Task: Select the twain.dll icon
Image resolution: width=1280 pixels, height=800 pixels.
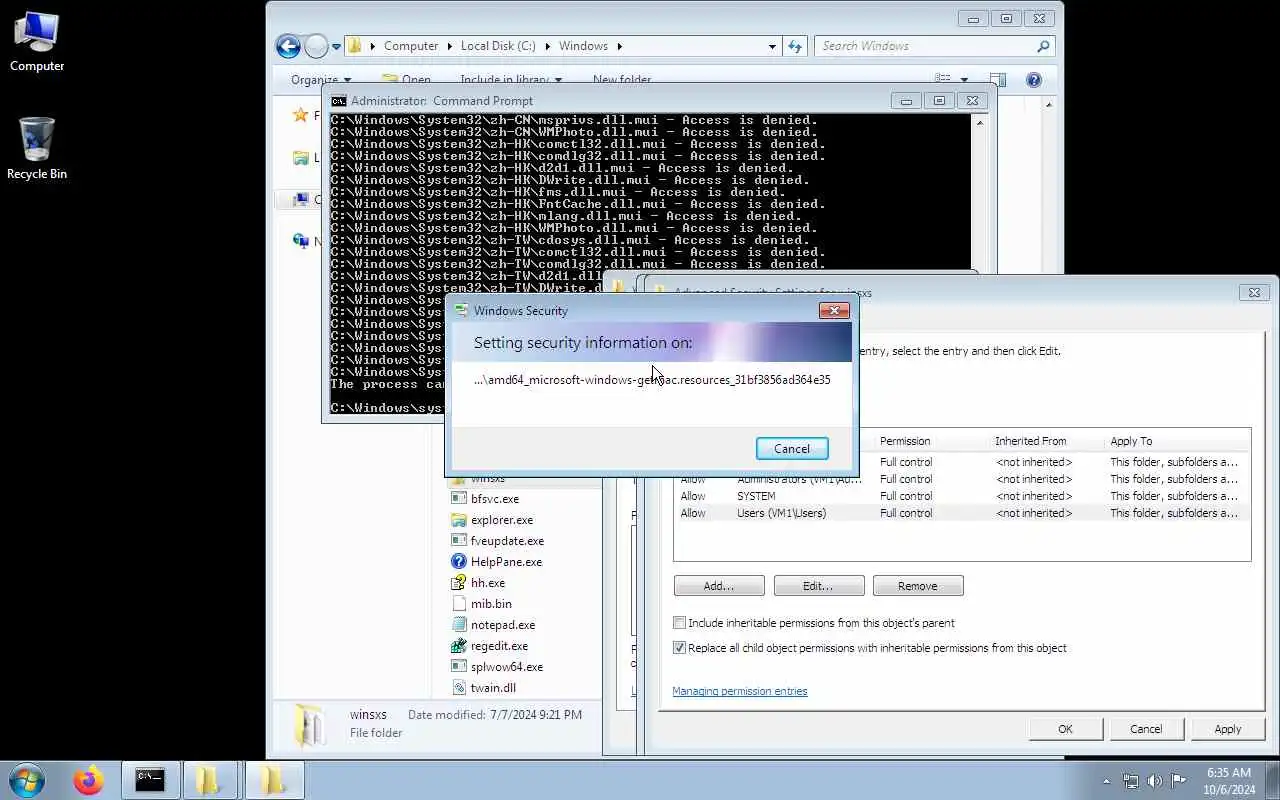Action: tap(459, 687)
